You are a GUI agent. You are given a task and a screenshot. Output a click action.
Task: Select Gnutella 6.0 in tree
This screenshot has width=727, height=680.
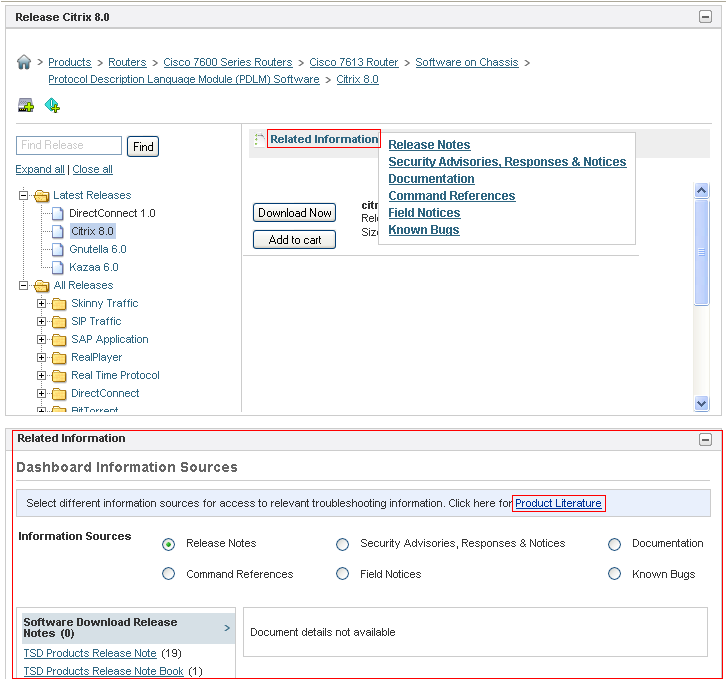pos(98,249)
